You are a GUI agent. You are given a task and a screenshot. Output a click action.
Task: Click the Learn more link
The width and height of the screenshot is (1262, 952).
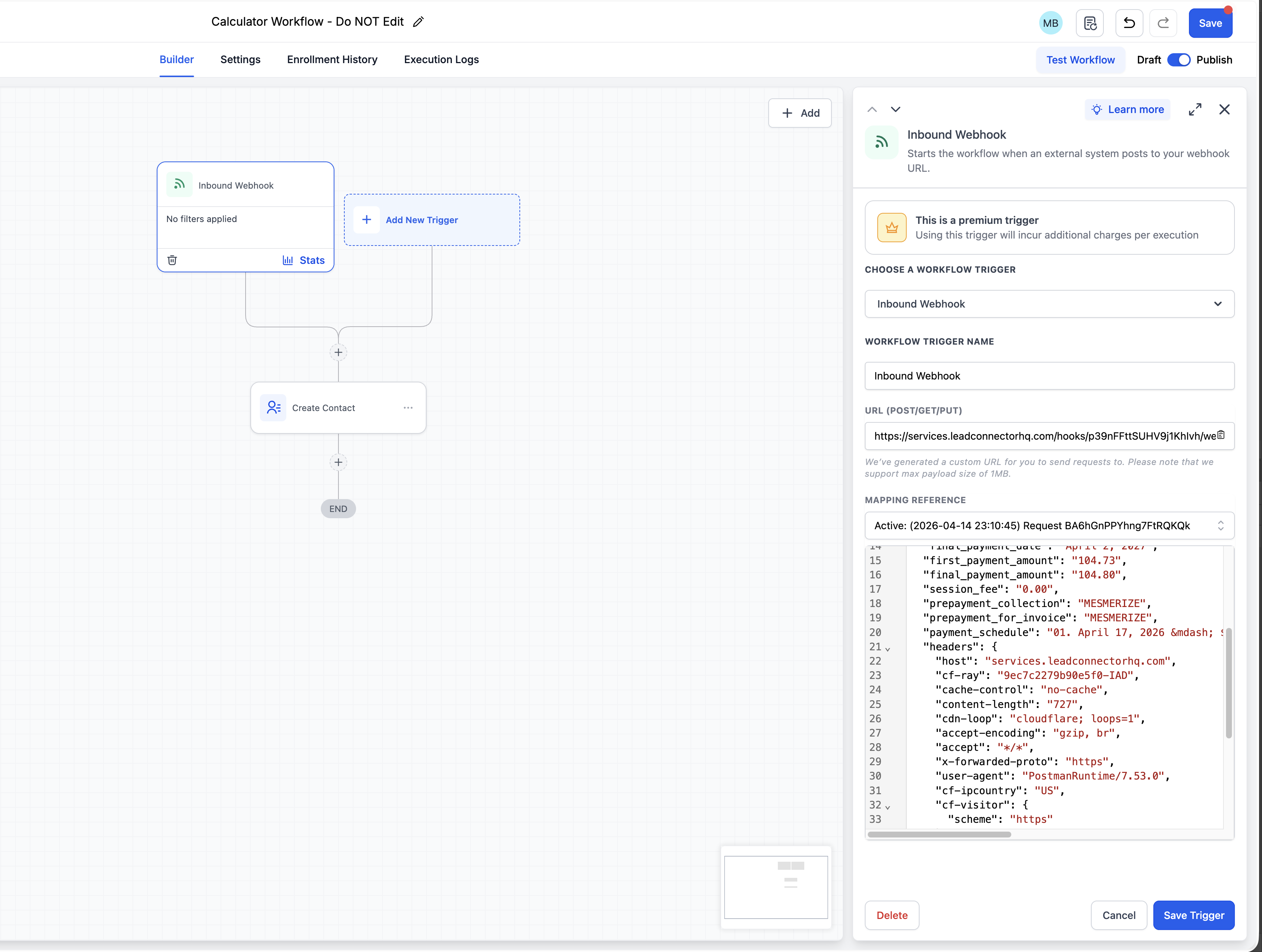tap(1127, 109)
